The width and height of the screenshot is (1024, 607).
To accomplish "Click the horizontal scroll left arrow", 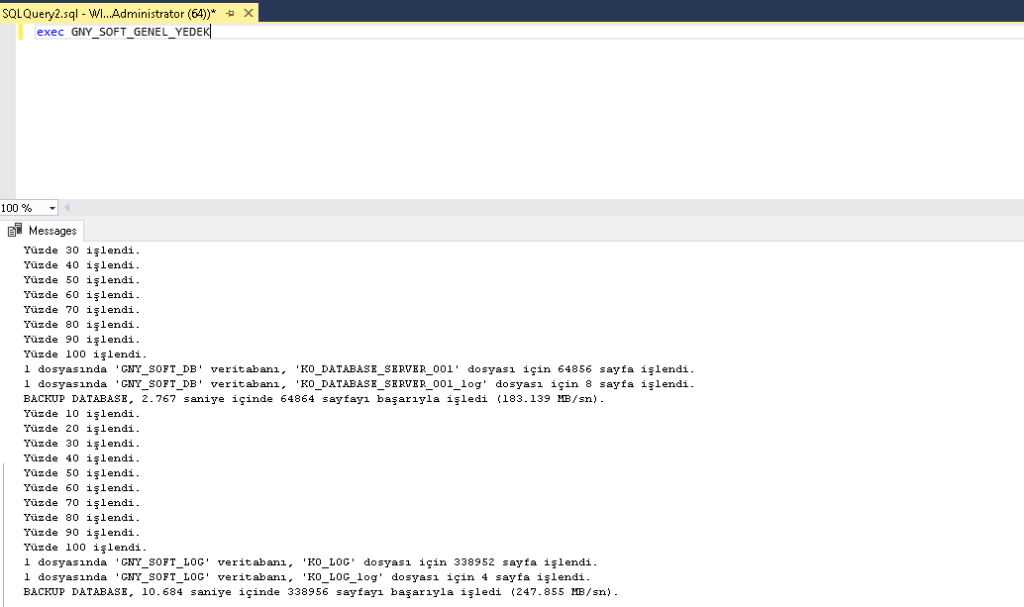I will pos(68,208).
